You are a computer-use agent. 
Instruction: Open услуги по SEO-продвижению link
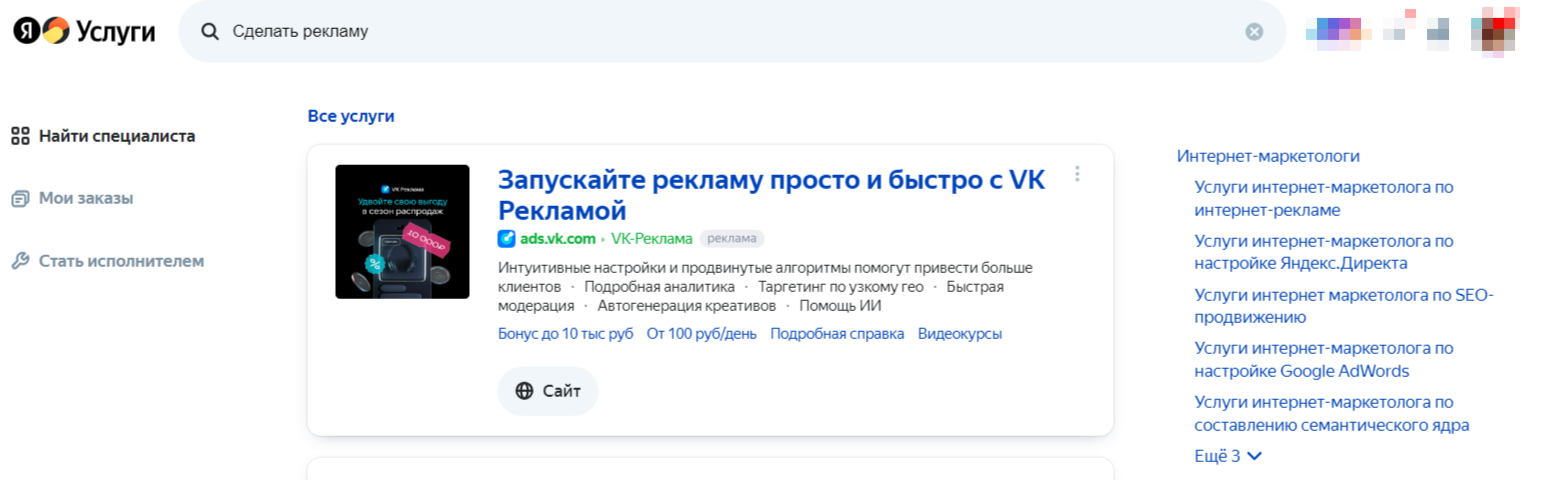pyautogui.click(x=1343, y=306)
